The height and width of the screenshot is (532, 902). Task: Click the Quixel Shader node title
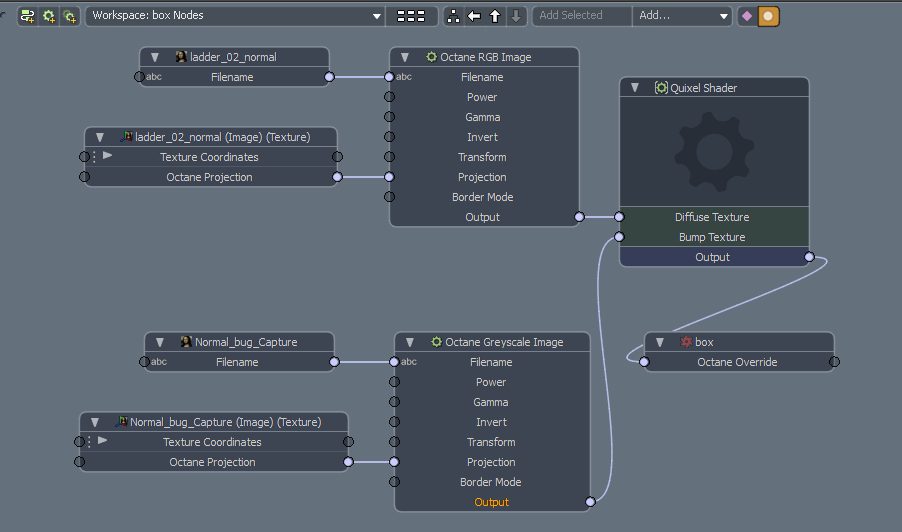(x=704, y=87)
